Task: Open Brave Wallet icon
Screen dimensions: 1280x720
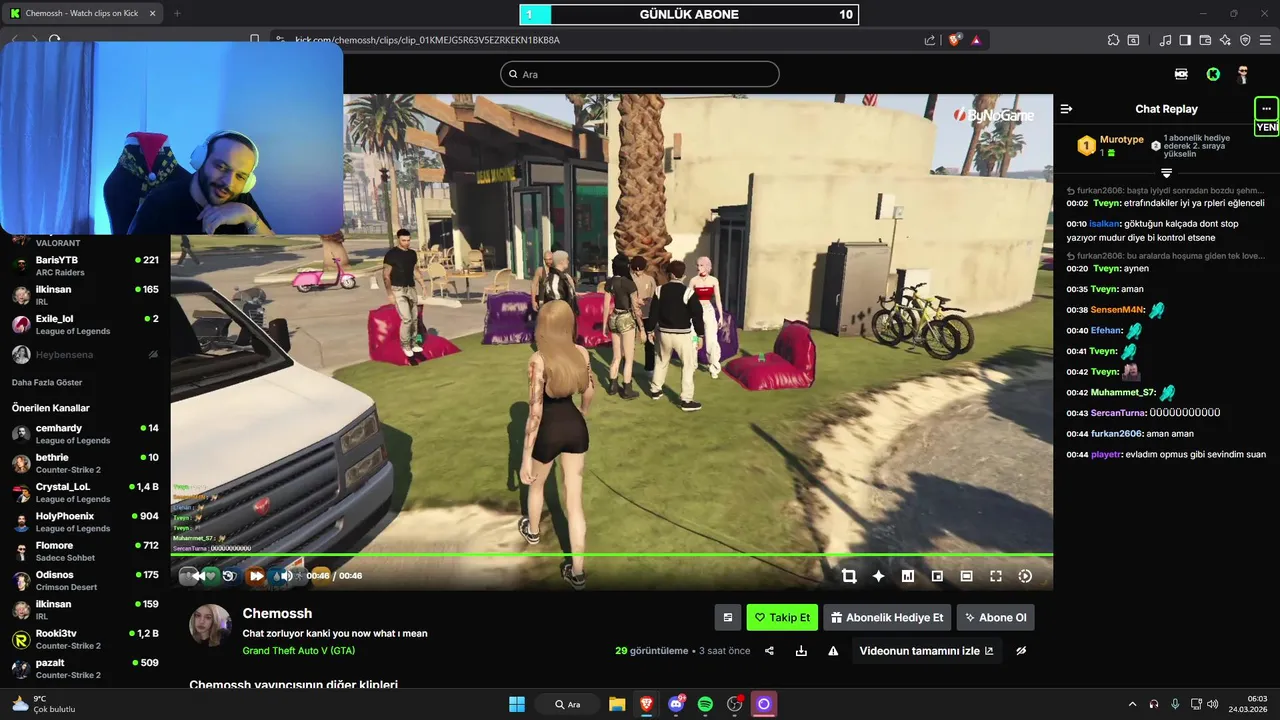Action: (x=1205, y=40)
